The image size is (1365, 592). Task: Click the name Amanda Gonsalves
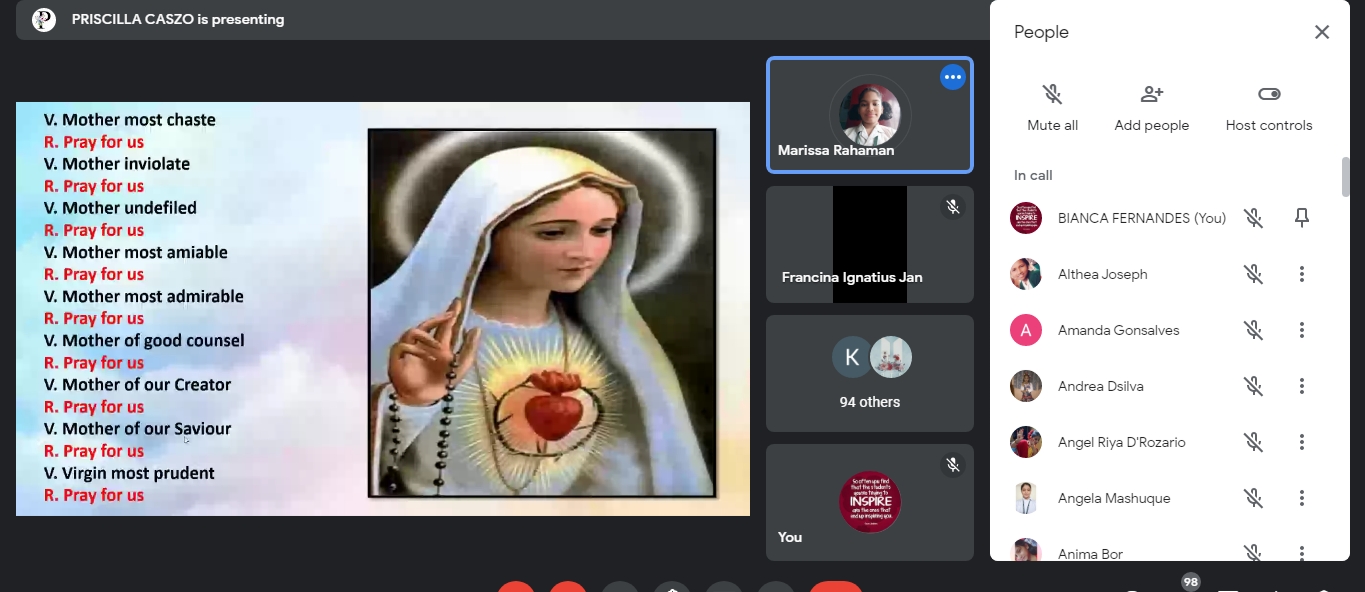pos(1119,330)
